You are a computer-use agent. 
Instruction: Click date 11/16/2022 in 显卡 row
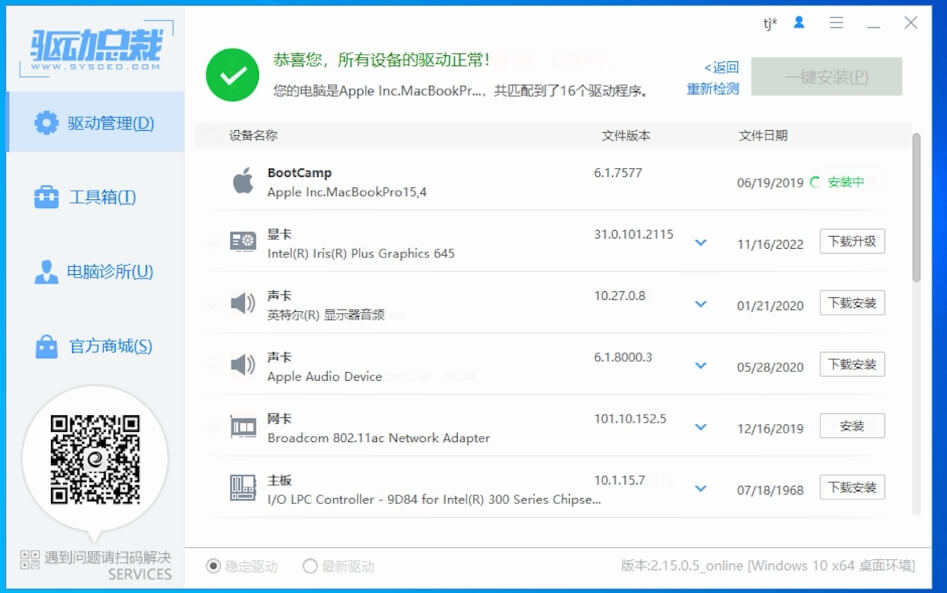[x=770, y=245]
